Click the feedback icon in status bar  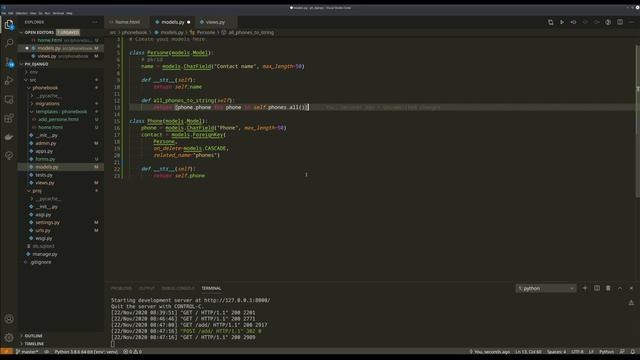[622, 352]
